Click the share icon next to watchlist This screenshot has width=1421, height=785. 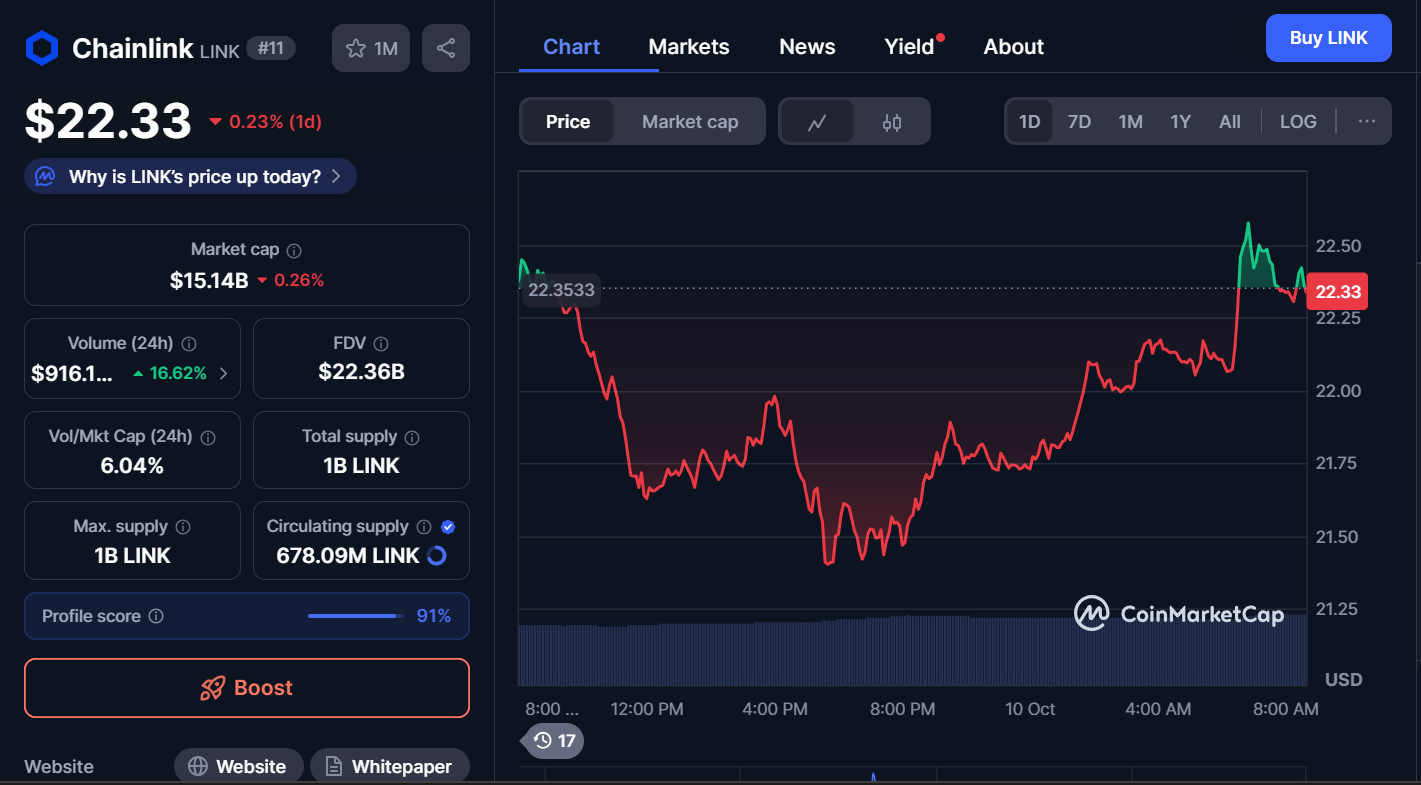[x=446, y=48]
